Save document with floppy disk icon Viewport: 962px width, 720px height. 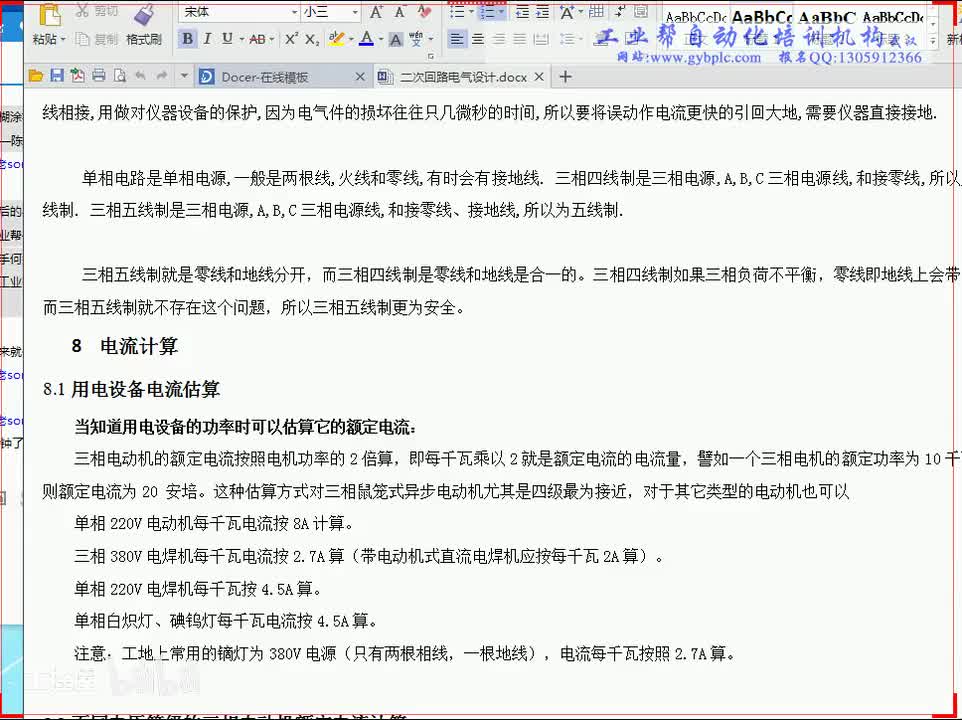click(x=56, y=75)
